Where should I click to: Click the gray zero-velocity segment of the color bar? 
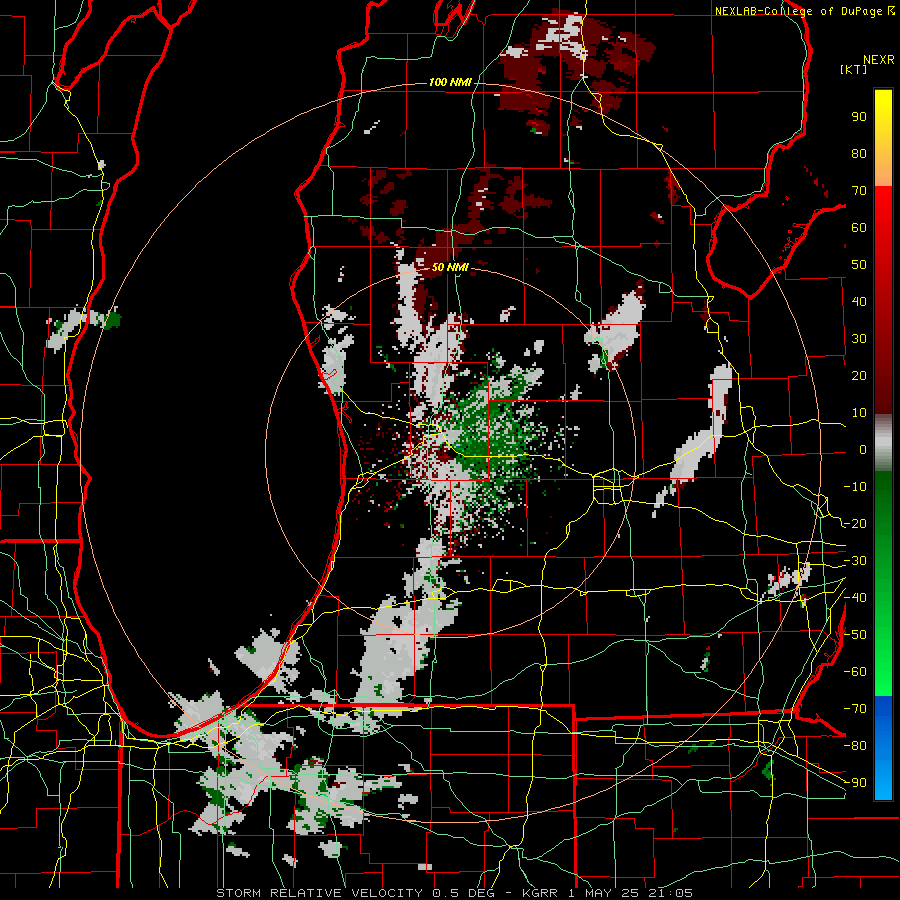coord(883,443)
